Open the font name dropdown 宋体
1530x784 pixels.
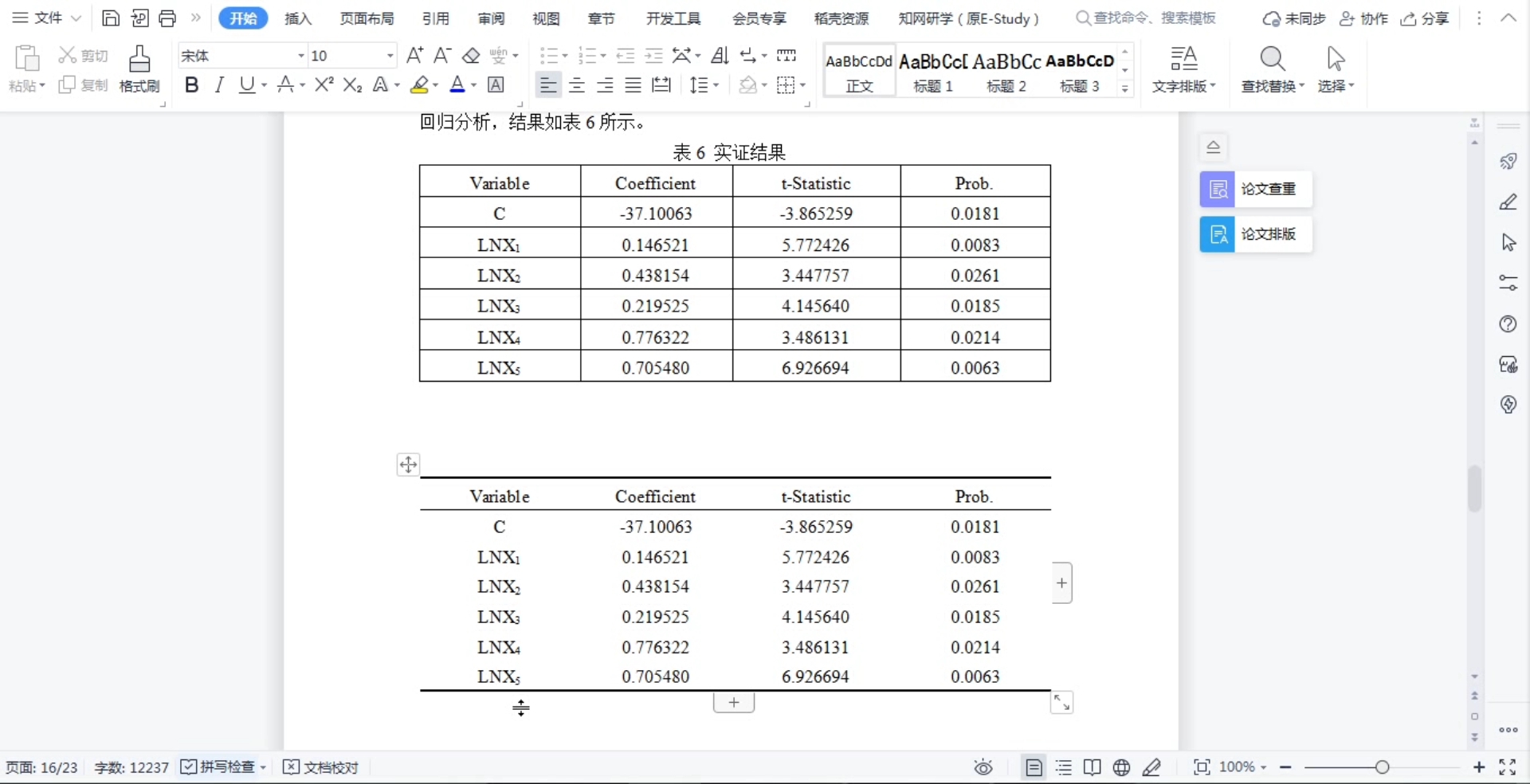(301, 56)
